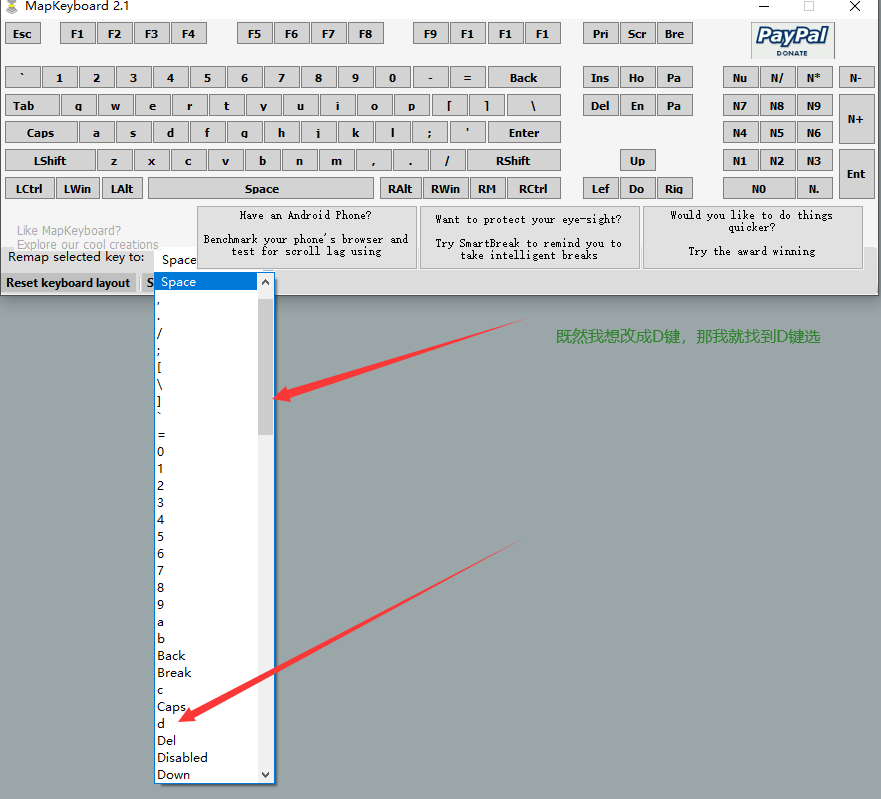Choose 'Disabled' in the dropdown list
881x799 pixels.
182,757
